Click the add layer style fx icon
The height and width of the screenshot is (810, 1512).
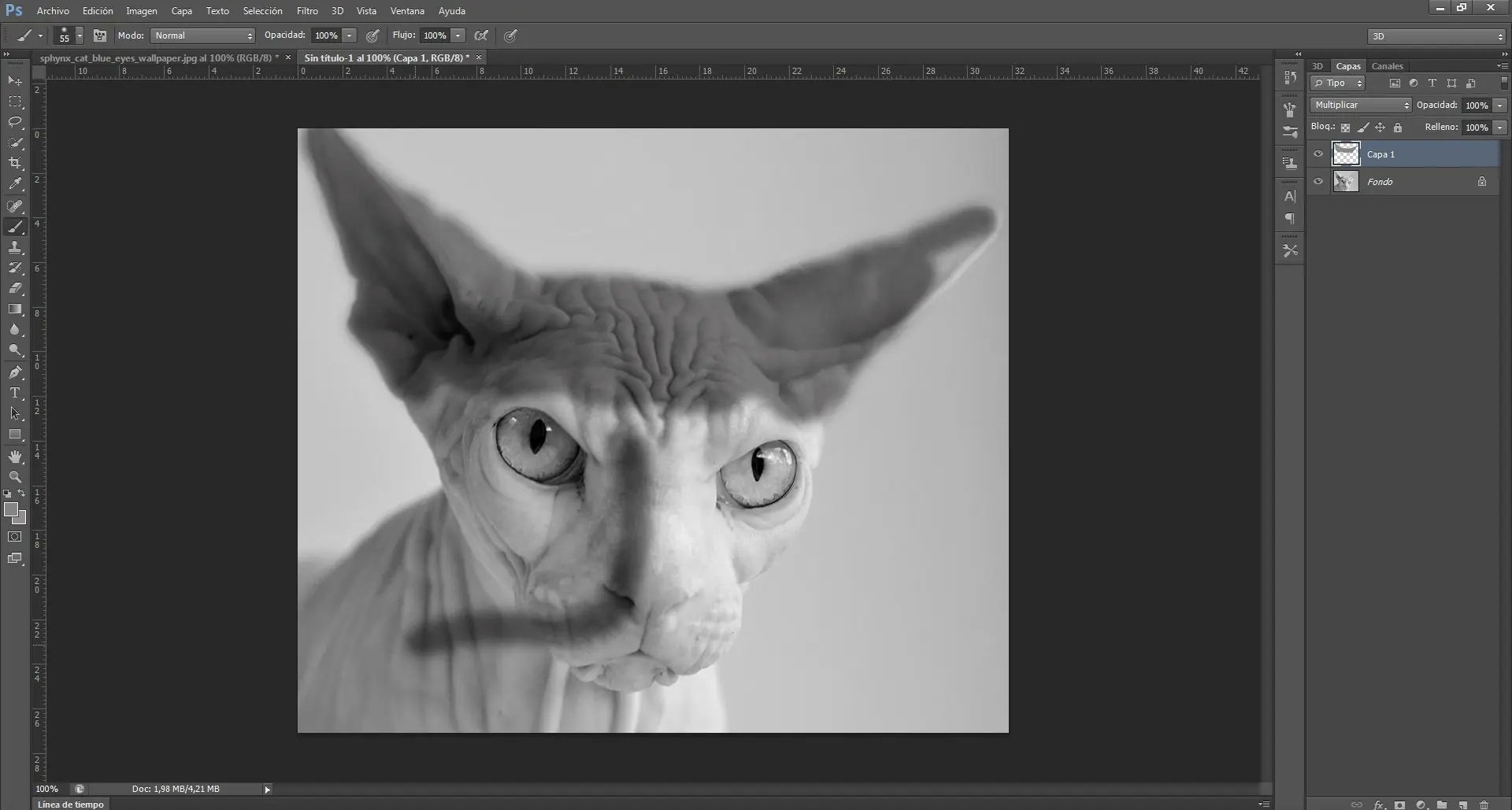pos(1379,804)
